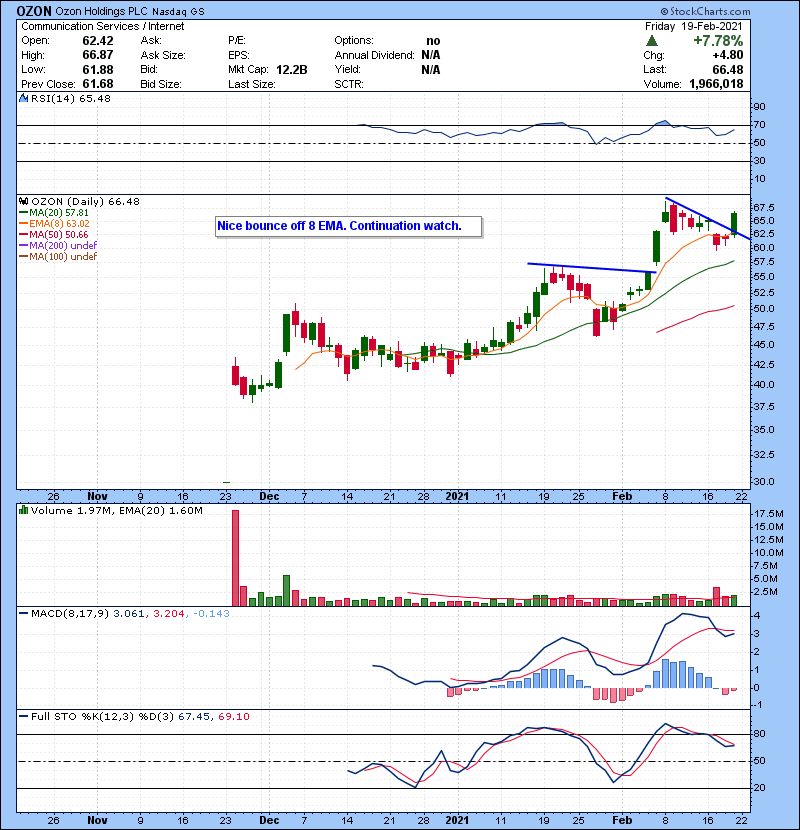
Task: Click the Volume 1.97M, EMA(20) 1.60M label
Action: tap(116, 510)
